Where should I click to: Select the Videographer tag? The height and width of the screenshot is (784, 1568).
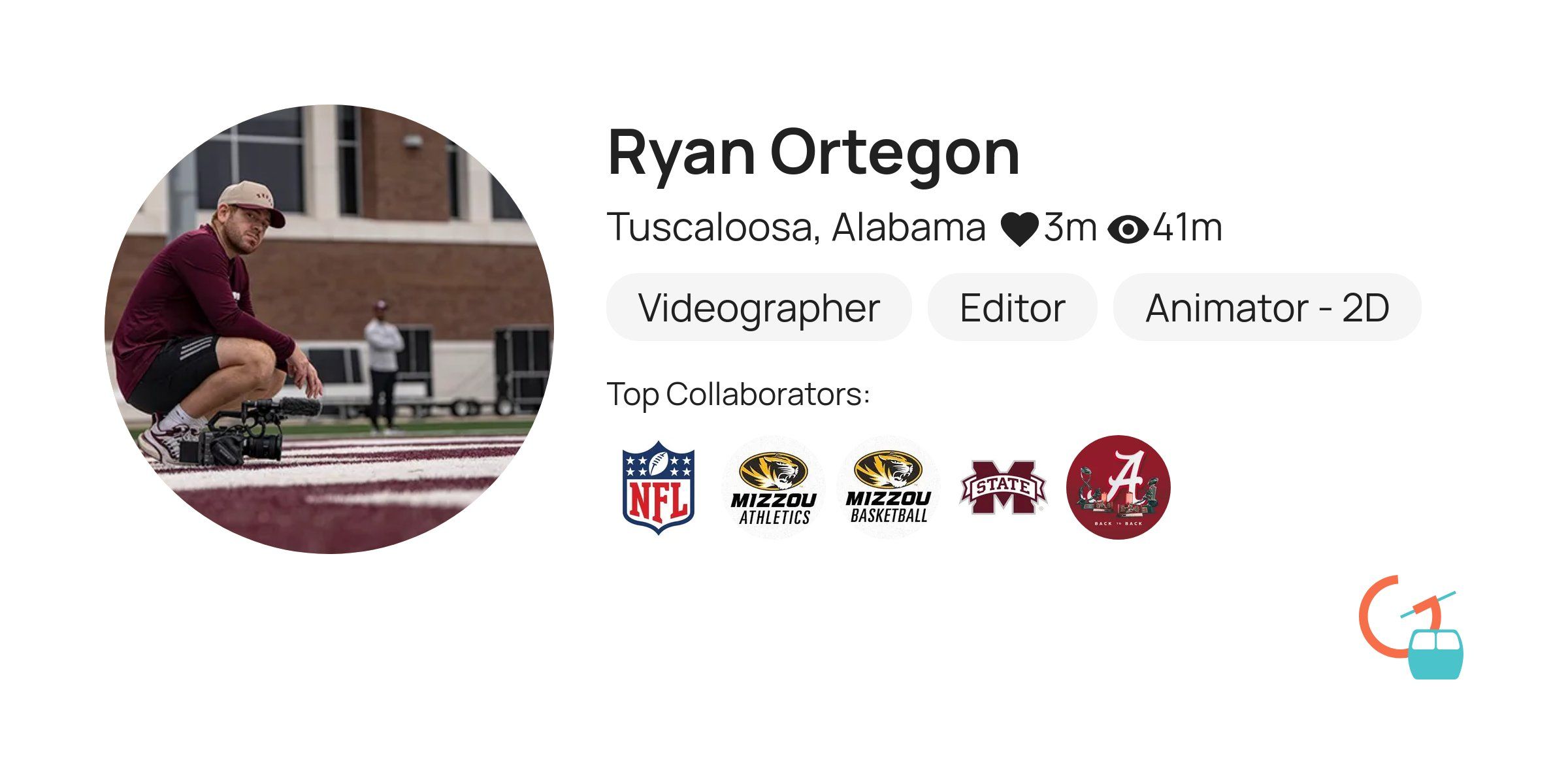point(759,307)
